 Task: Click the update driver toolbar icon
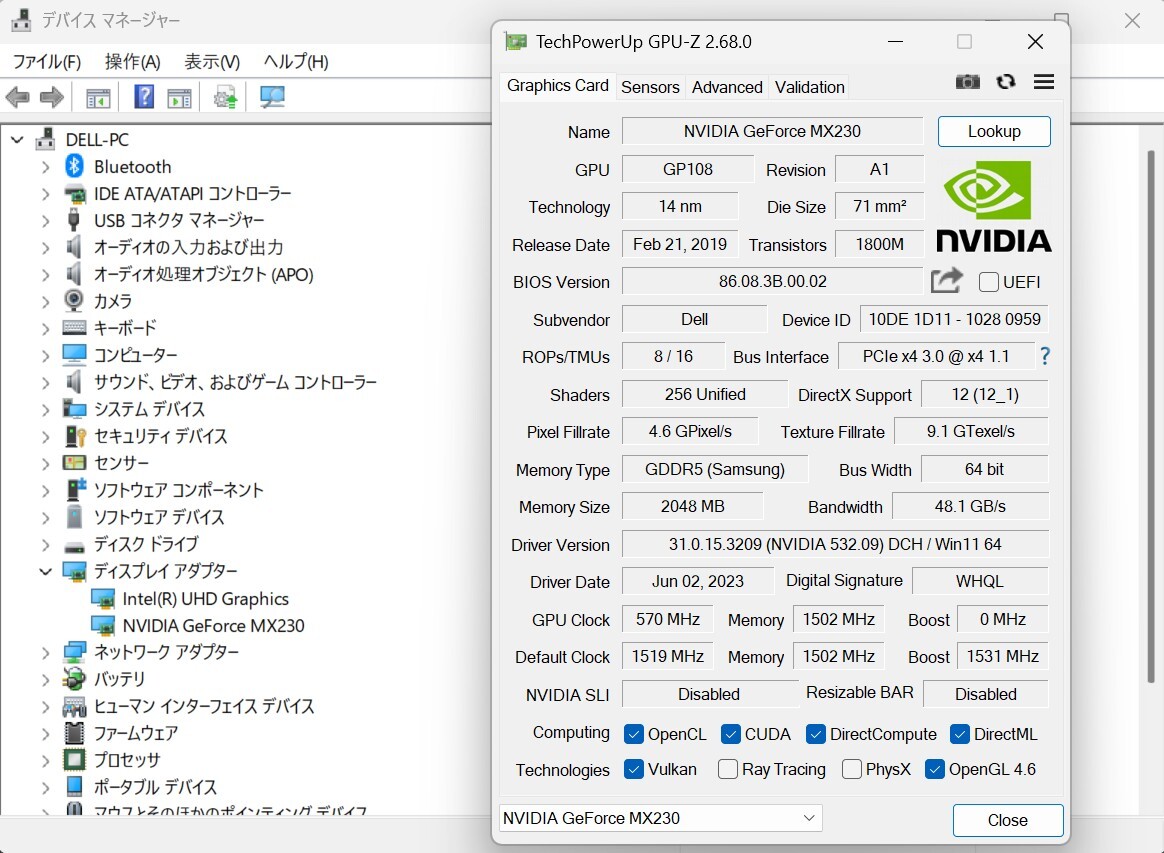[x=226, y=97]
